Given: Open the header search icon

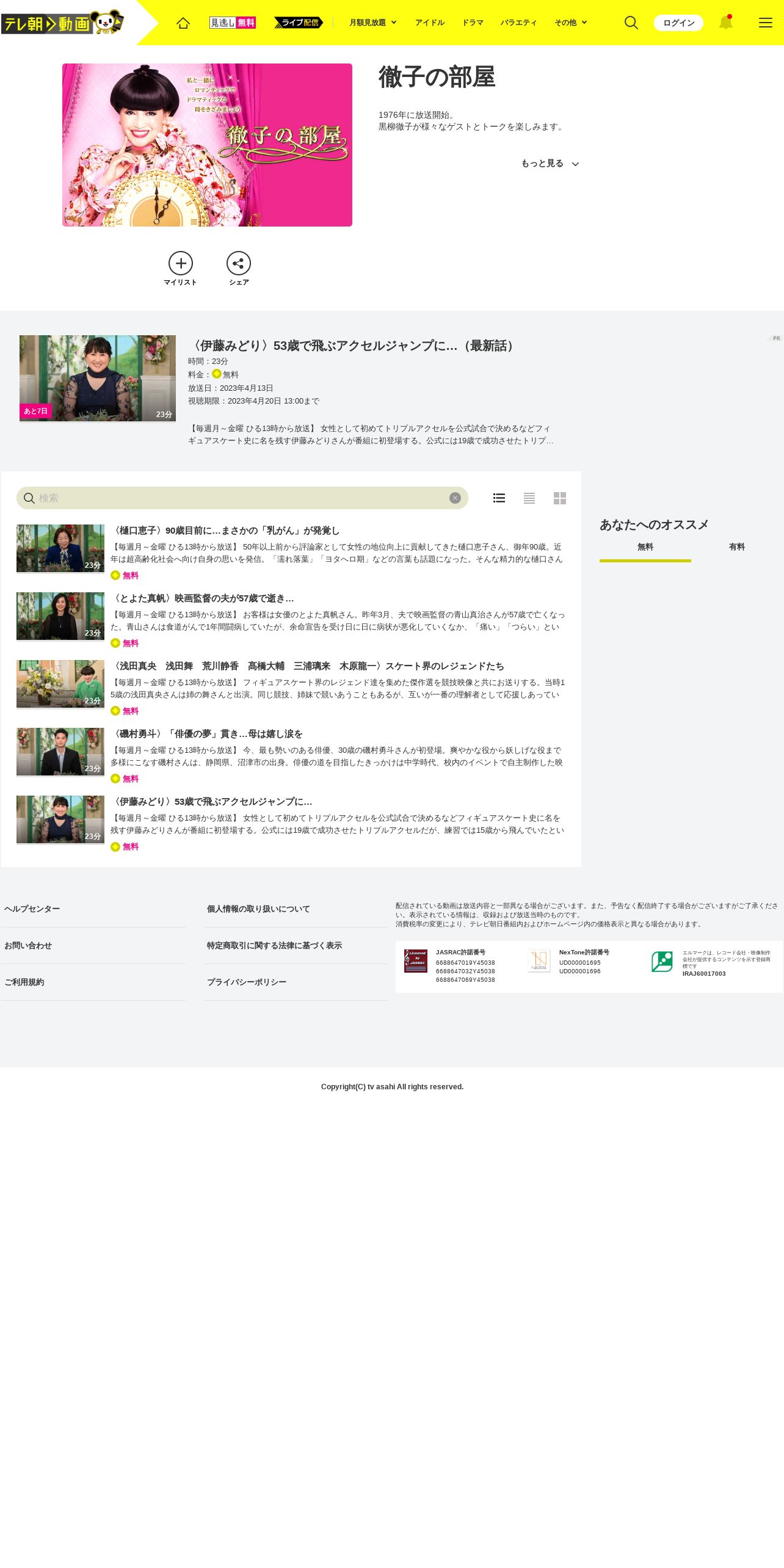Looking at the screenshot, I should tap(631, 23).
